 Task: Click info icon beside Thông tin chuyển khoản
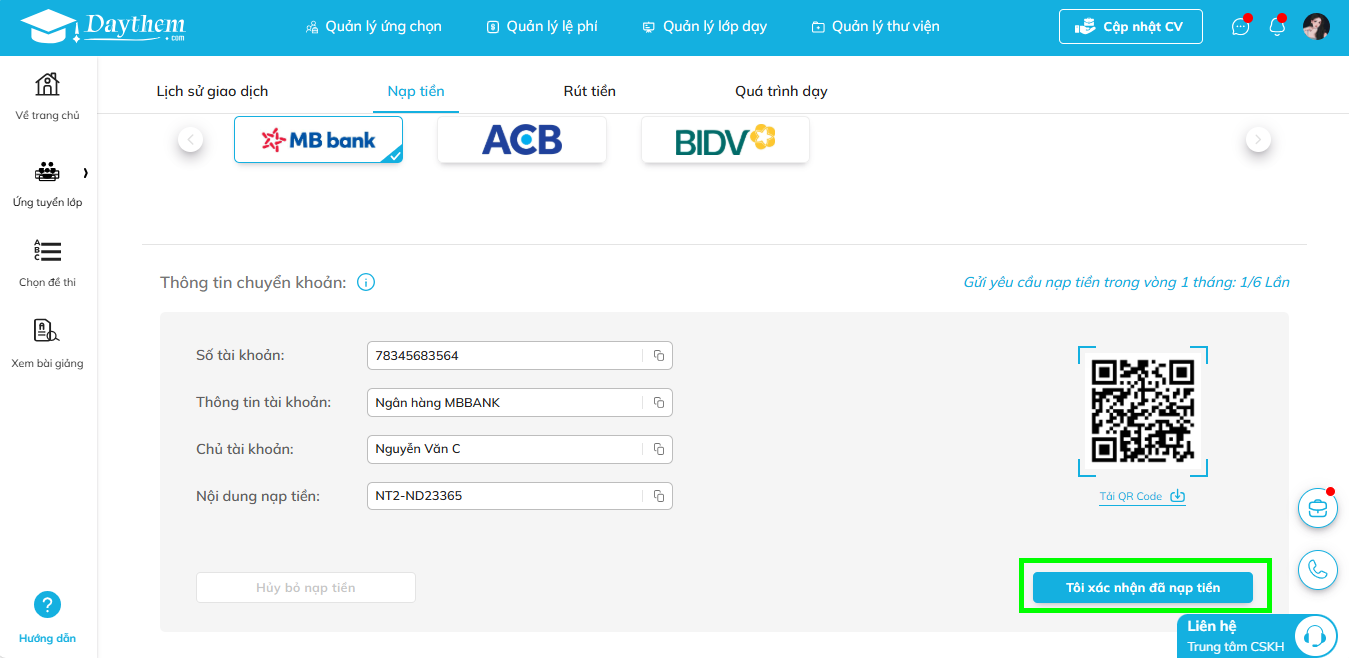(366, 282)
